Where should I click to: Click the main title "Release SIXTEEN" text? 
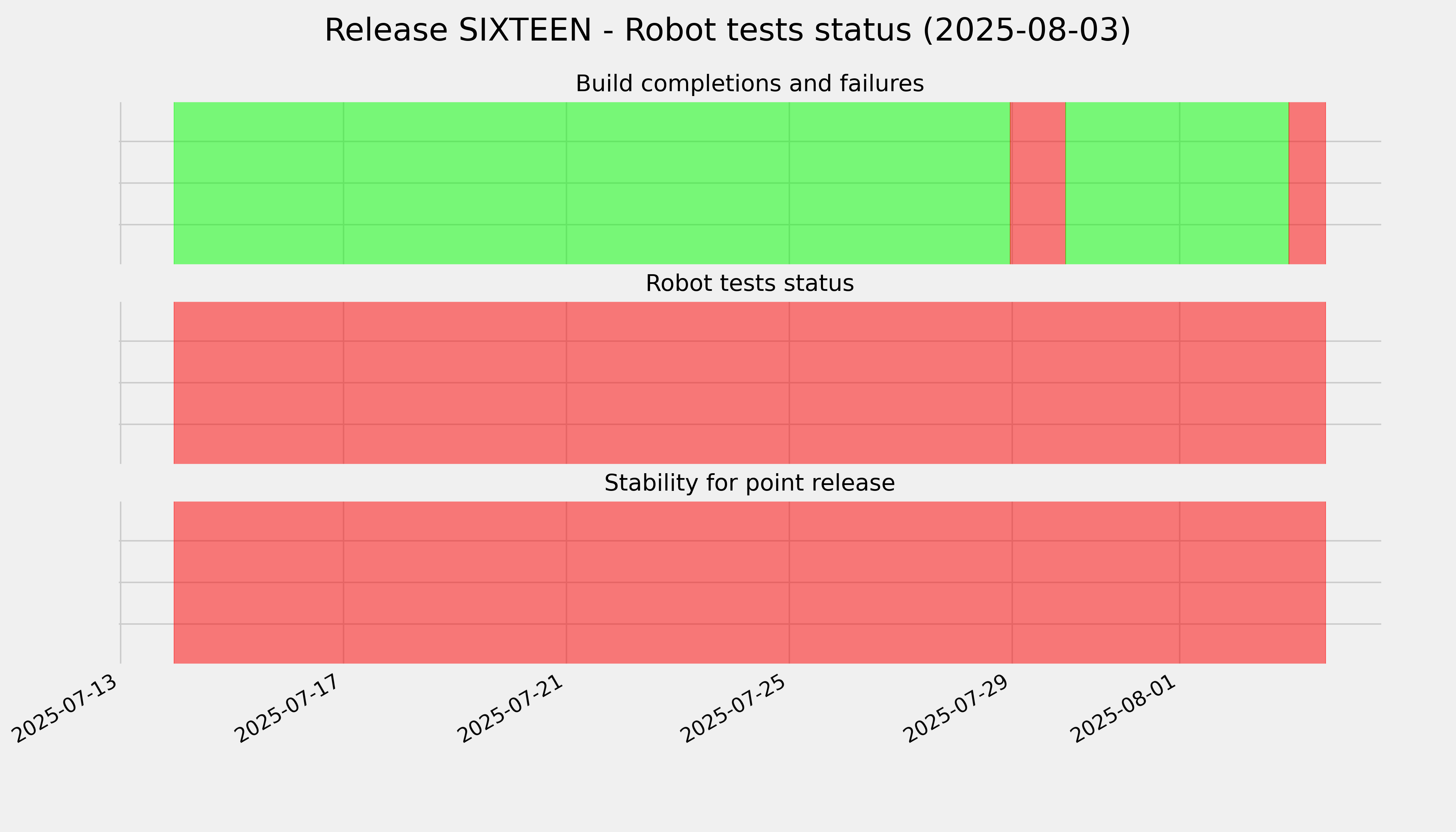point(458,30)
